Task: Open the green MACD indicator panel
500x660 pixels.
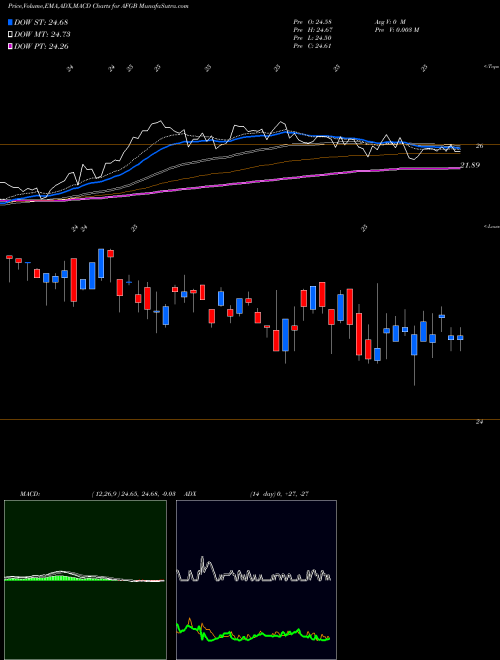Action: coord(85,580)
